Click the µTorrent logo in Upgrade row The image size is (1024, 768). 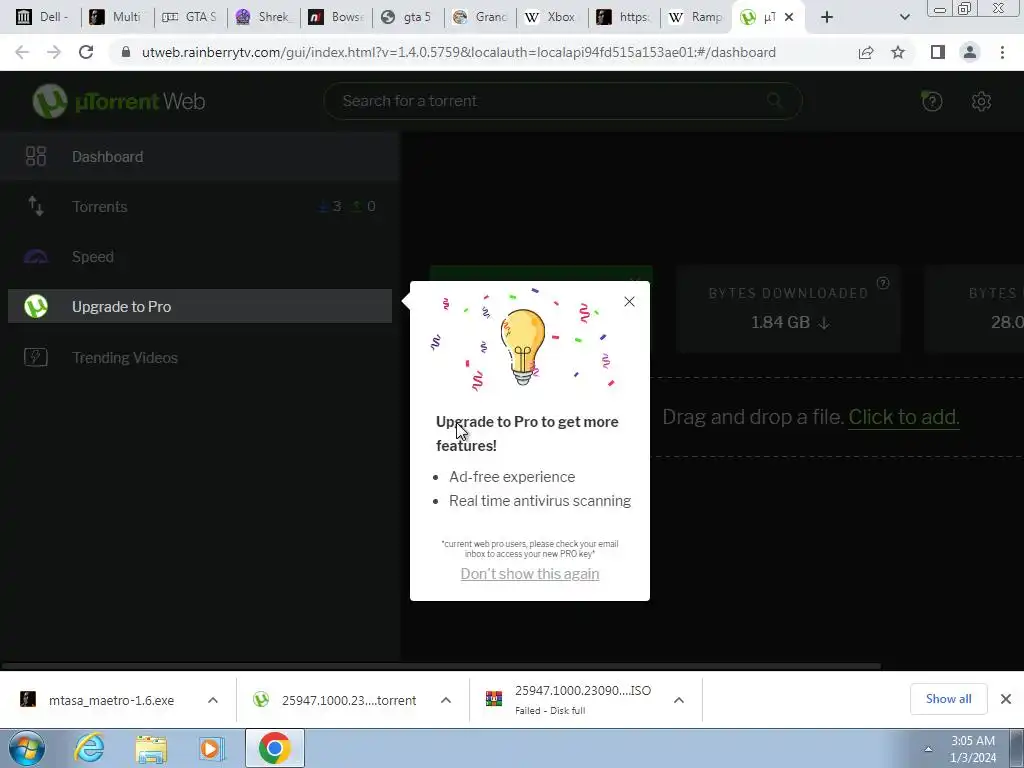click(36, 306)
